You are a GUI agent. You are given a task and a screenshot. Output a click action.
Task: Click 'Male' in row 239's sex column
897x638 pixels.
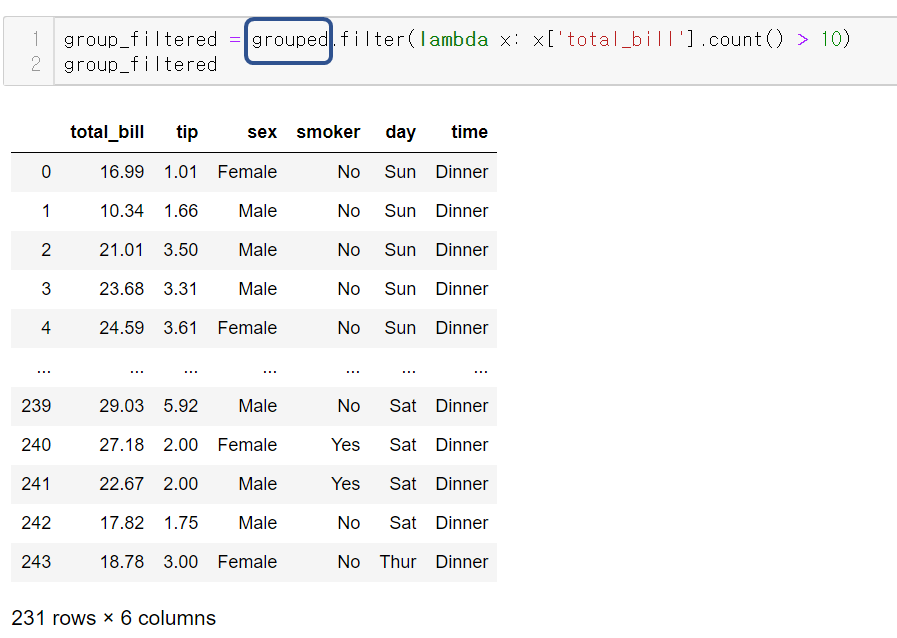pyautogui.click(x=258, y=406)
